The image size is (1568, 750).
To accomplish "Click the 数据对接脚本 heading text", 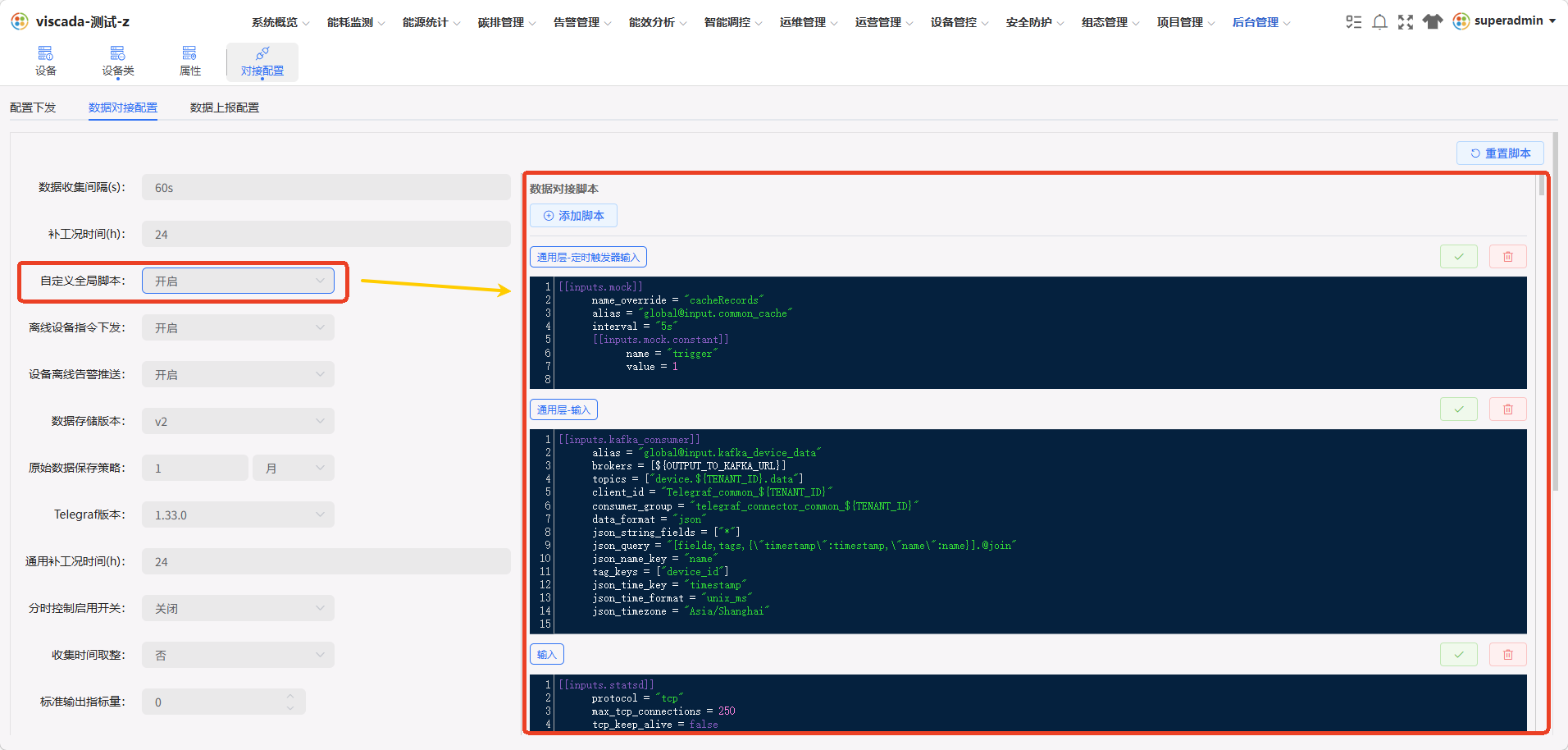I will (564, 189).
